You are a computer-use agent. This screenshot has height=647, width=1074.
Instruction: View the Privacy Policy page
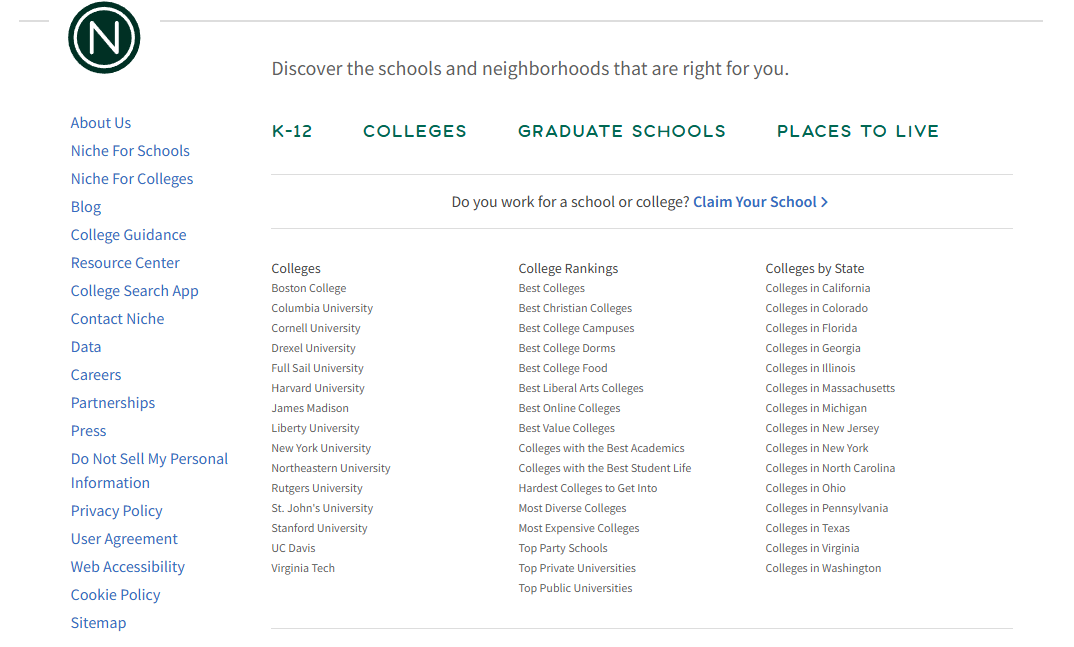pos(117,511)
